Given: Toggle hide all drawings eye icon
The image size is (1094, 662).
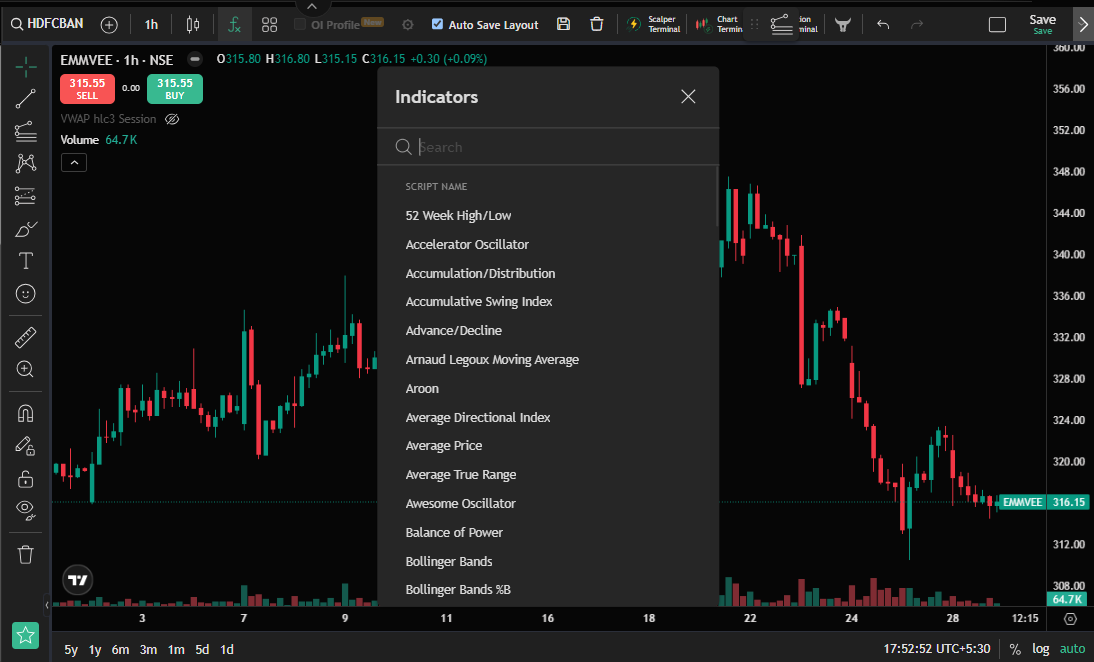Looking at the screenshot, I should (26, 511).
